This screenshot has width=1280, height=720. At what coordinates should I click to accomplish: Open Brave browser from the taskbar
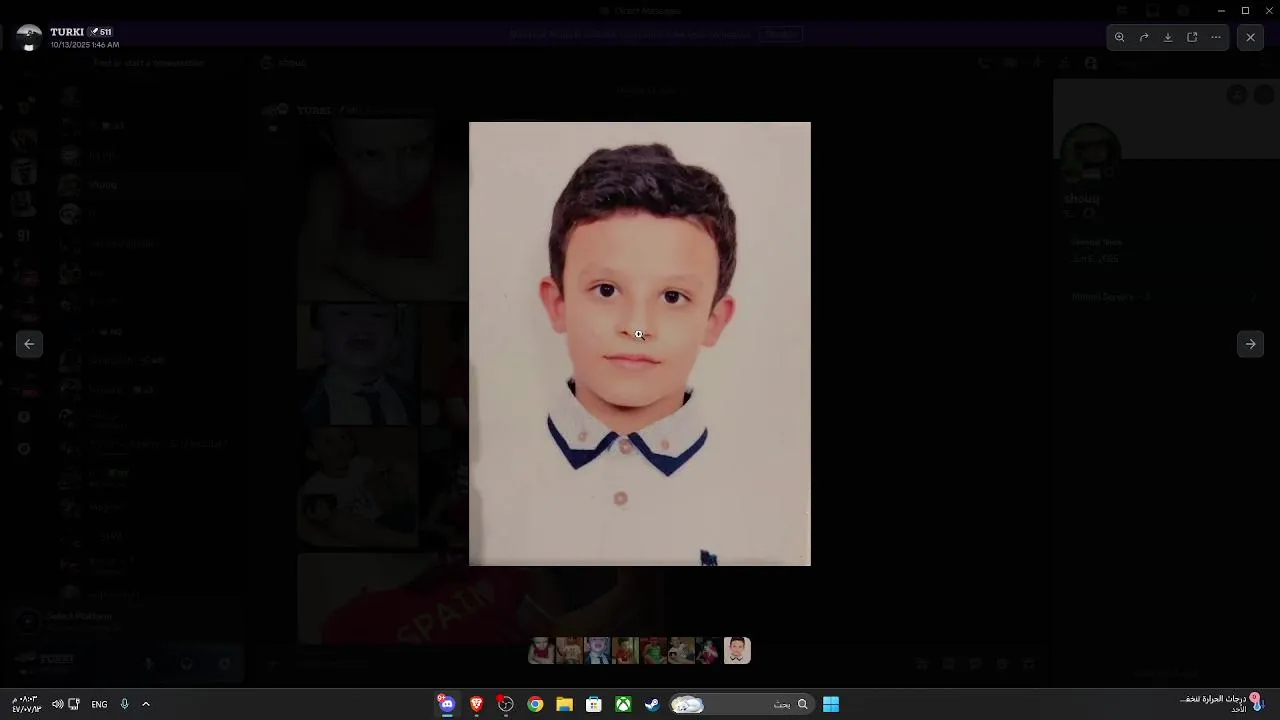[x=477, y=704]
